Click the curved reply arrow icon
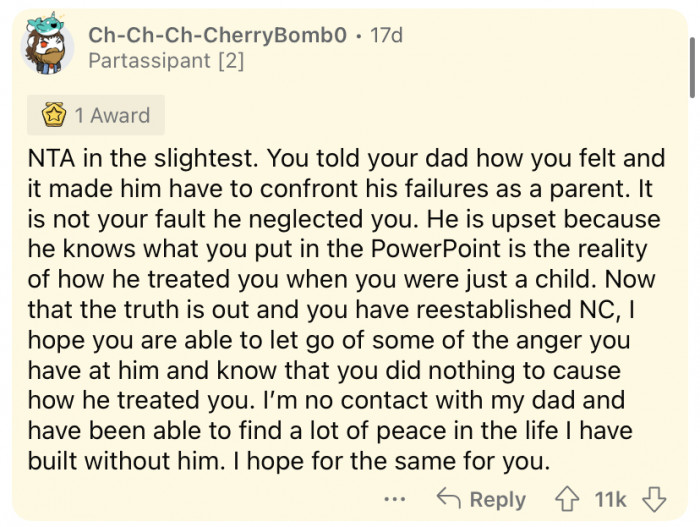This screenshot has height=527, width=700. pyautogui.click(x=449, y=497)
